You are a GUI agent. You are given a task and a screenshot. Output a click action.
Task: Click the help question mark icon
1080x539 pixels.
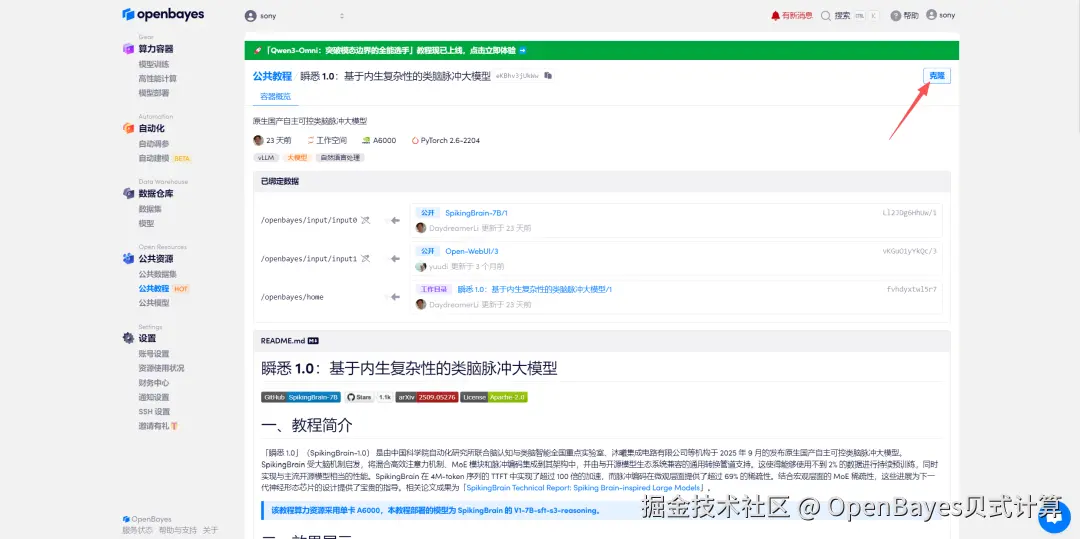click(895, 16)
